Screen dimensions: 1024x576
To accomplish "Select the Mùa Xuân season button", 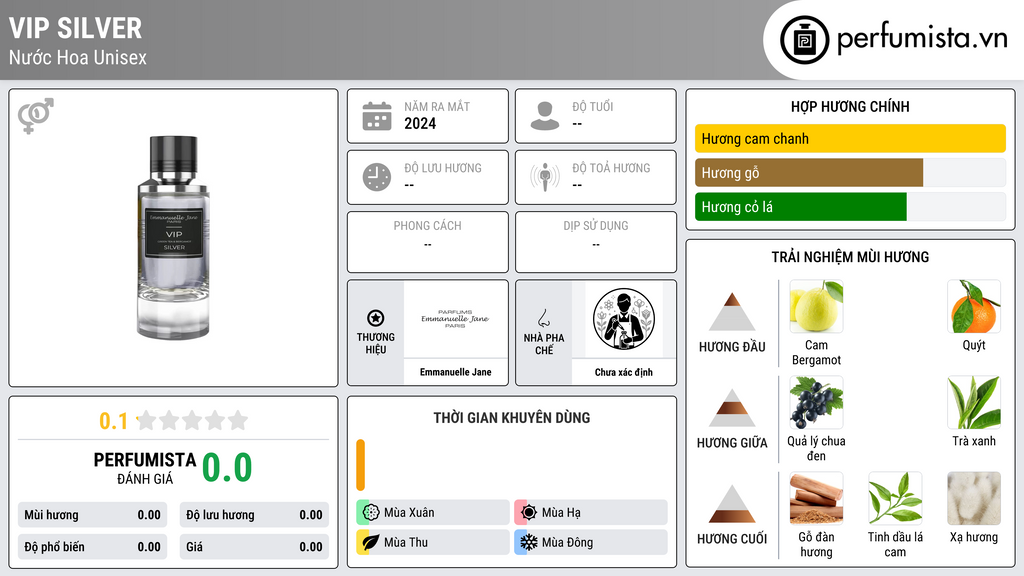I will pos(433,512).
